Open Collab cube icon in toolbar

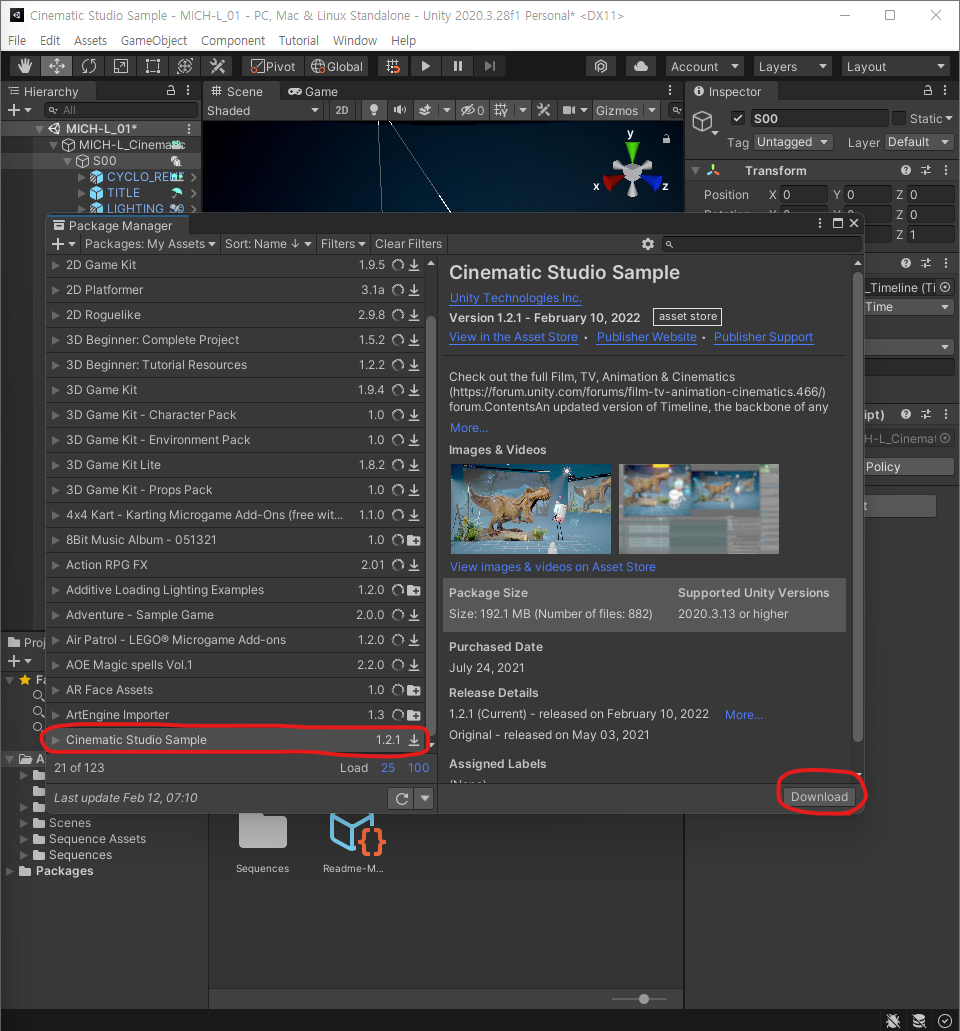(600, 66)
